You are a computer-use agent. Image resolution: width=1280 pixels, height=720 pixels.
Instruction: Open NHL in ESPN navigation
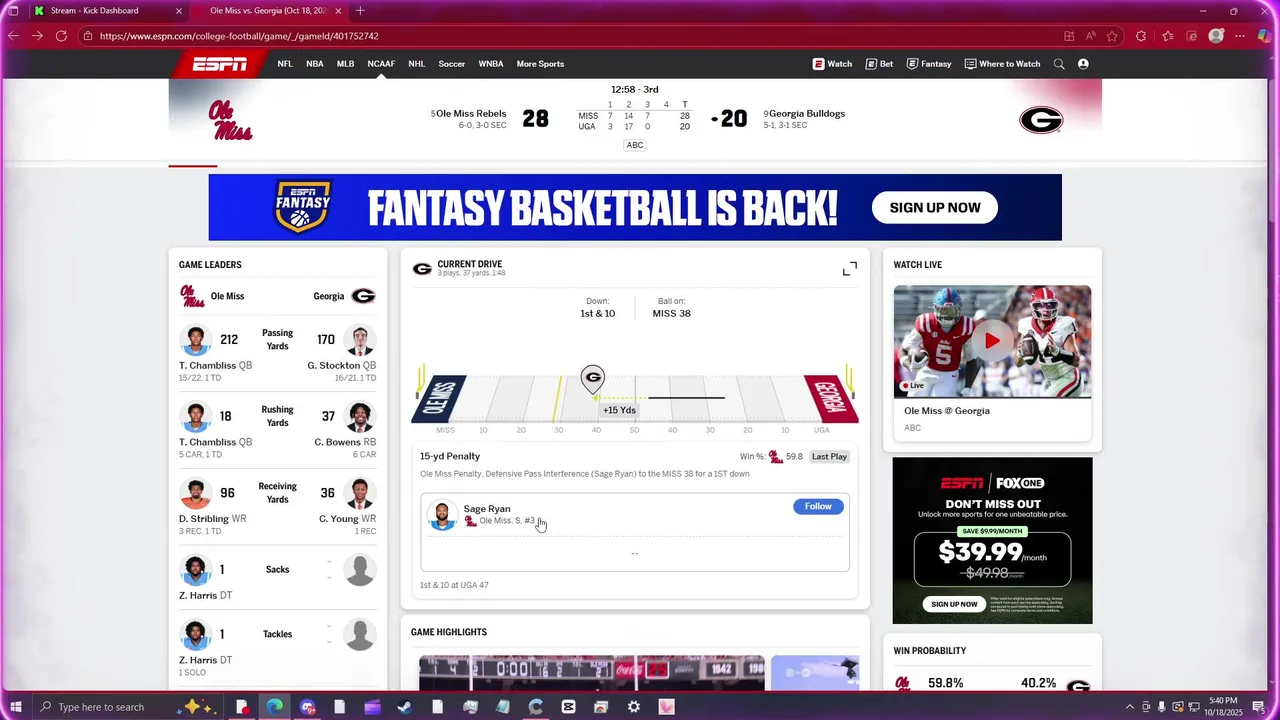[417, 64]
